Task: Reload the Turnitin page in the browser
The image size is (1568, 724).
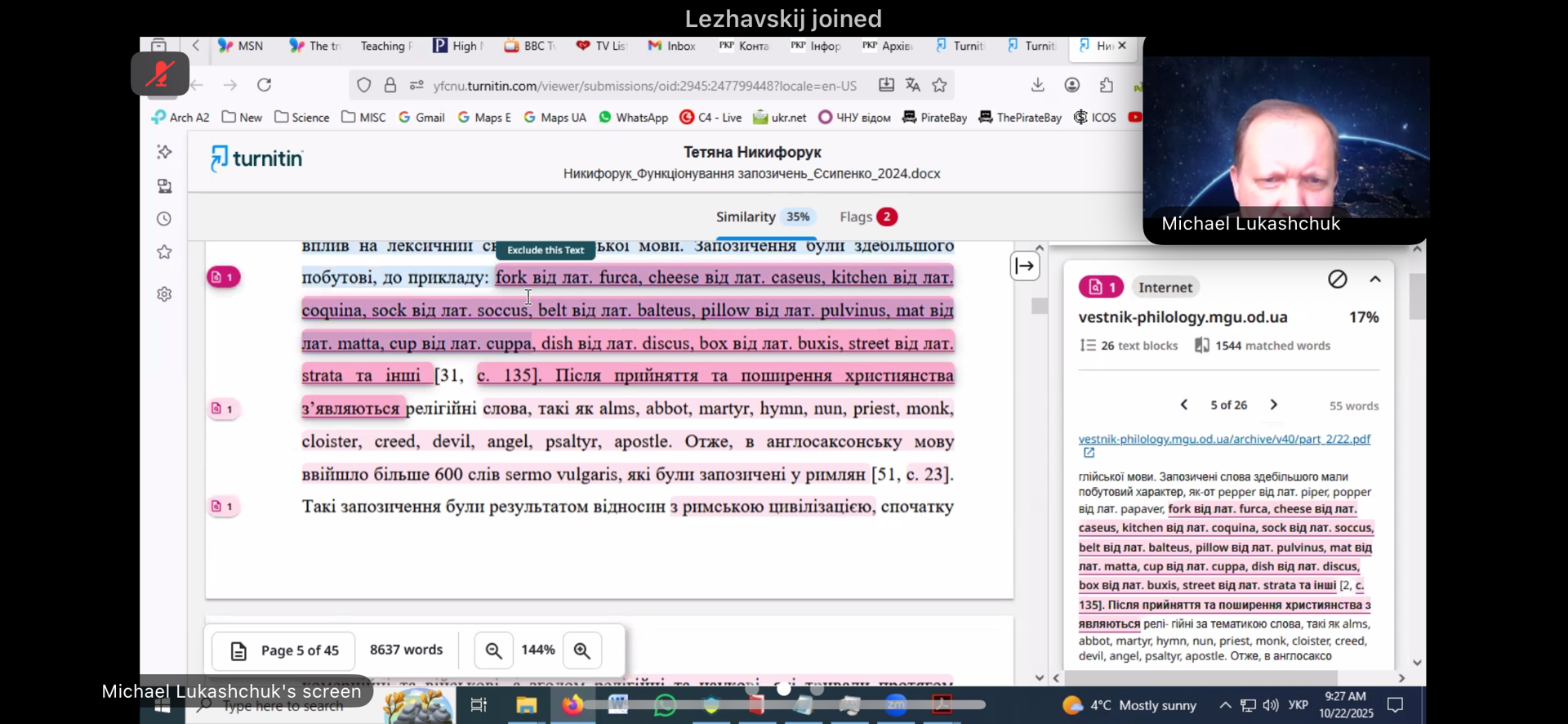Action: [x=264, y=85]
